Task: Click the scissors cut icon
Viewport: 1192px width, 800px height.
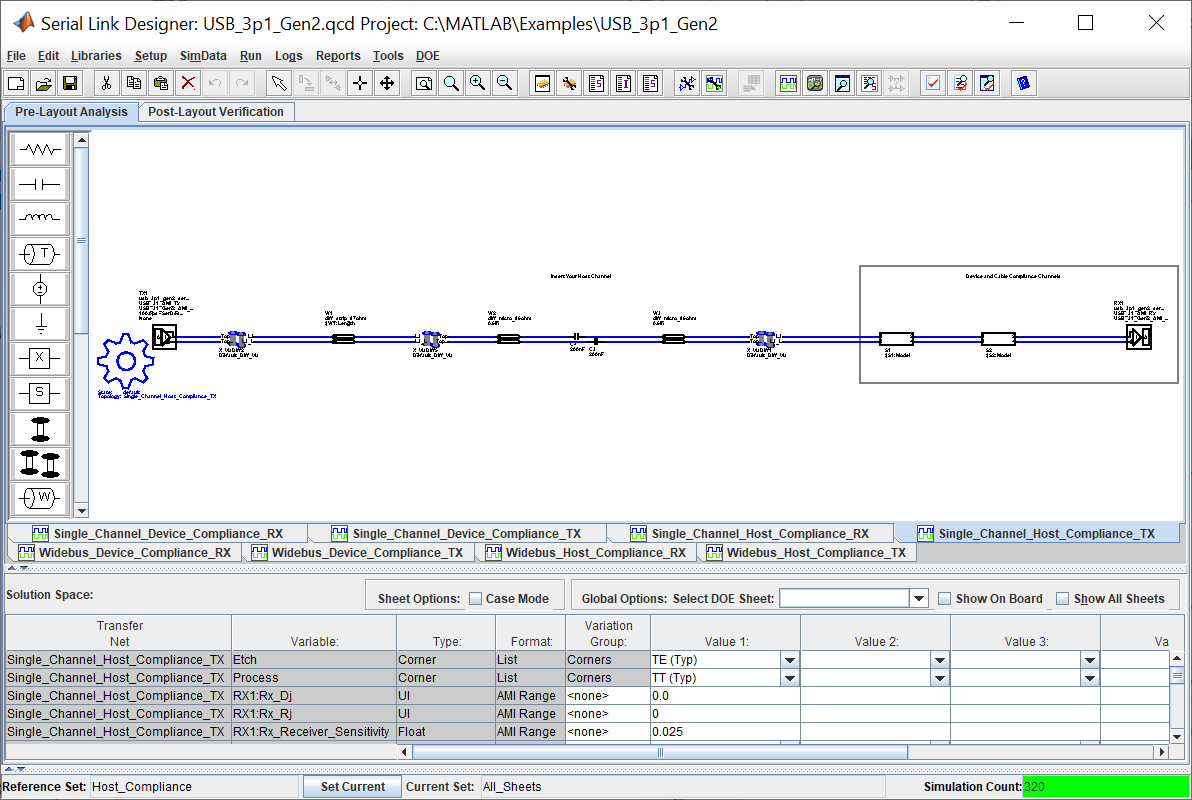Action: point(107,84)
